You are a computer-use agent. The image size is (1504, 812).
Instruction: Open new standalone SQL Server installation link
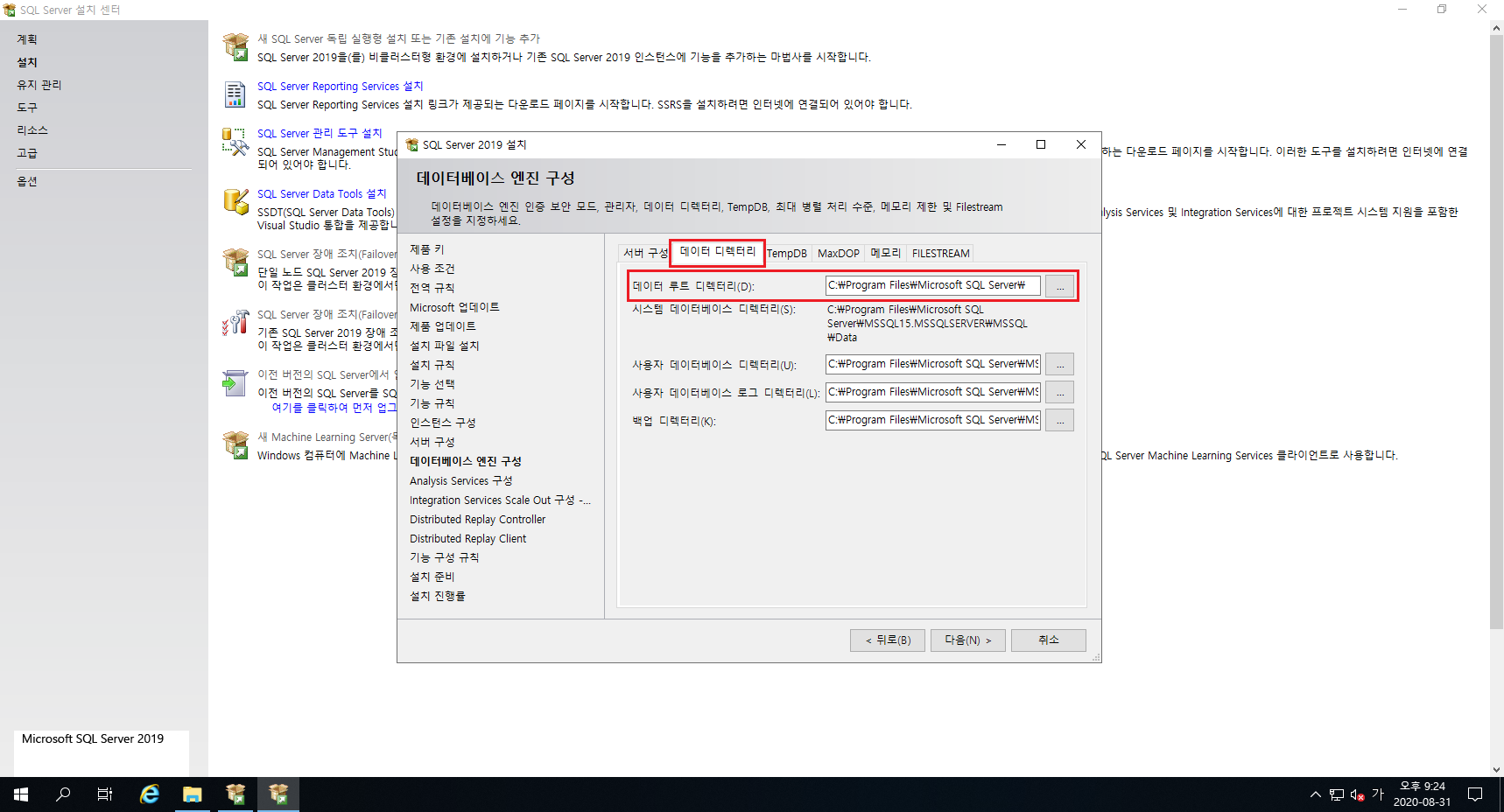point(398,38)
